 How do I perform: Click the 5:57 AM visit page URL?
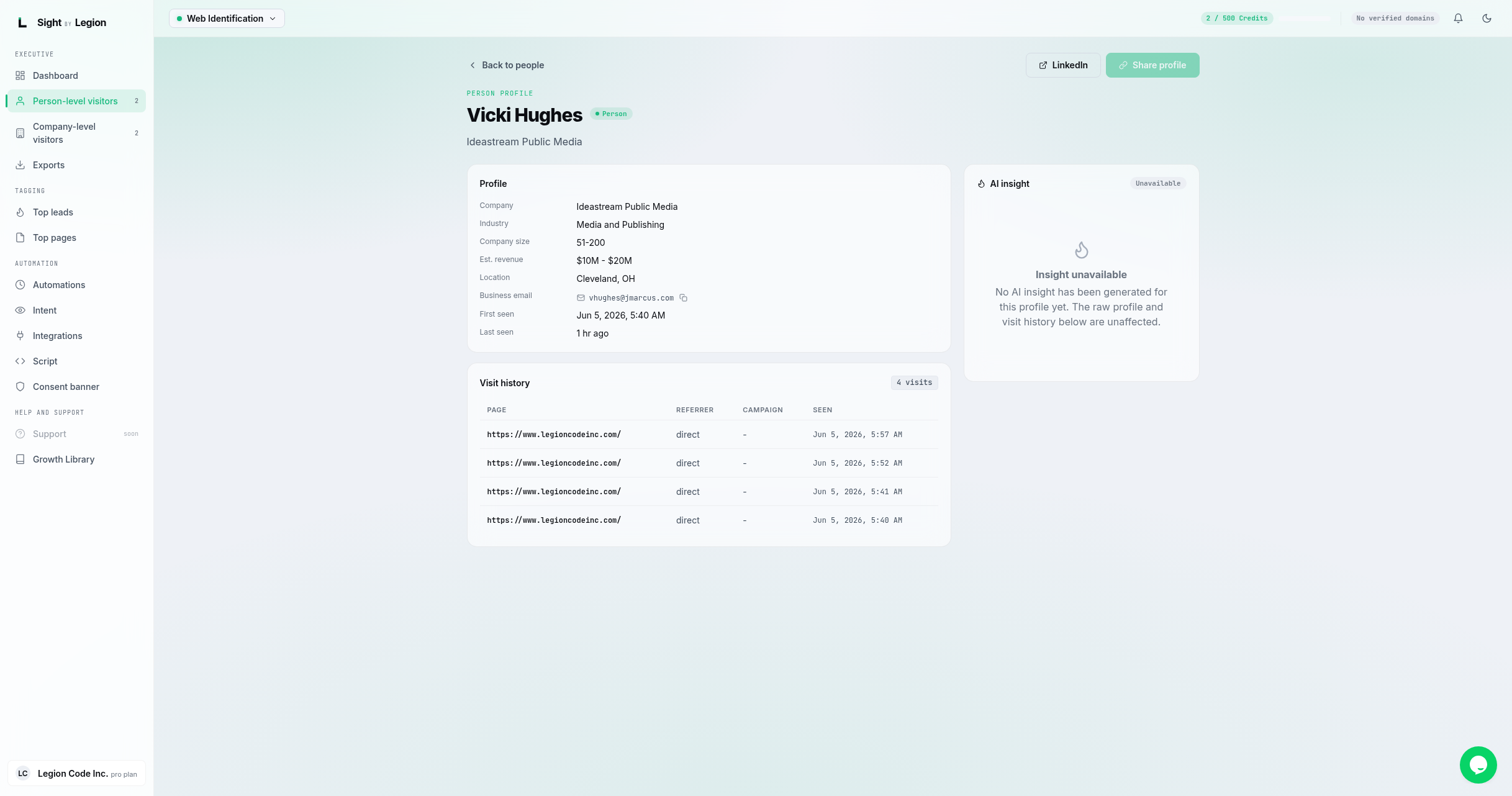[x=554, y=435]
